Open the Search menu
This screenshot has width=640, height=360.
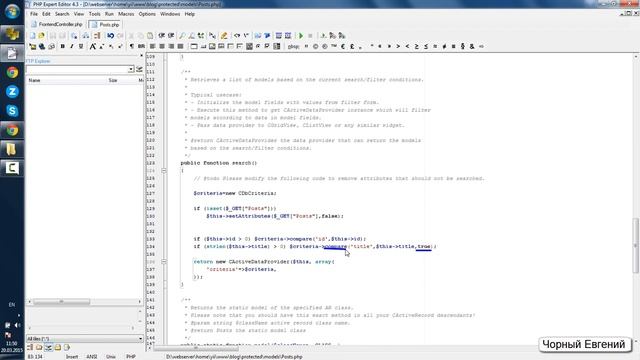[x=62, y=14]
